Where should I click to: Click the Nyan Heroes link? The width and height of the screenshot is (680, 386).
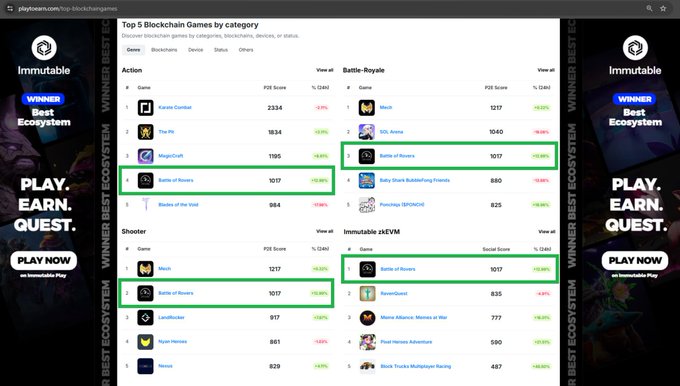(173, 342)
